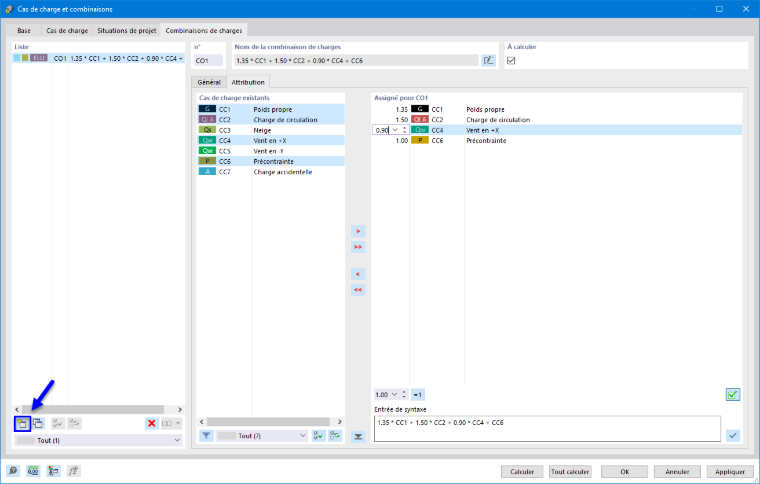
Task: Click the 'Entrée de syntaxe' text field
Action: [547, 428]
